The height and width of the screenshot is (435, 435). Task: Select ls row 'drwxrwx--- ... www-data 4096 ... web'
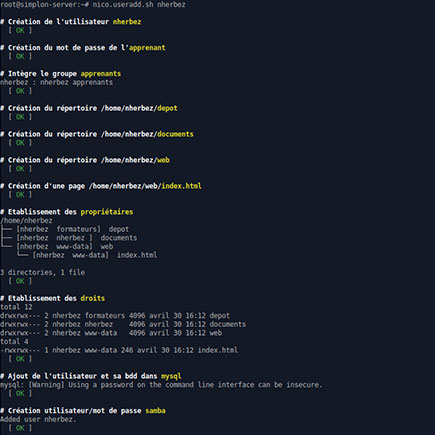[111, 333]
